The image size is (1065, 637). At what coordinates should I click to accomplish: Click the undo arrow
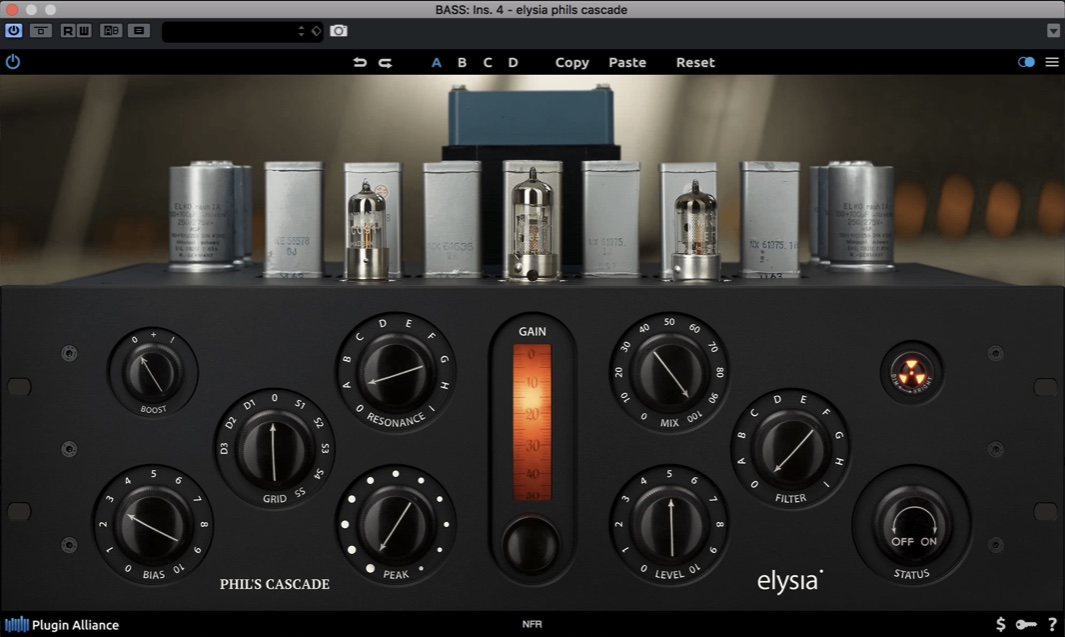click(359, 62)
